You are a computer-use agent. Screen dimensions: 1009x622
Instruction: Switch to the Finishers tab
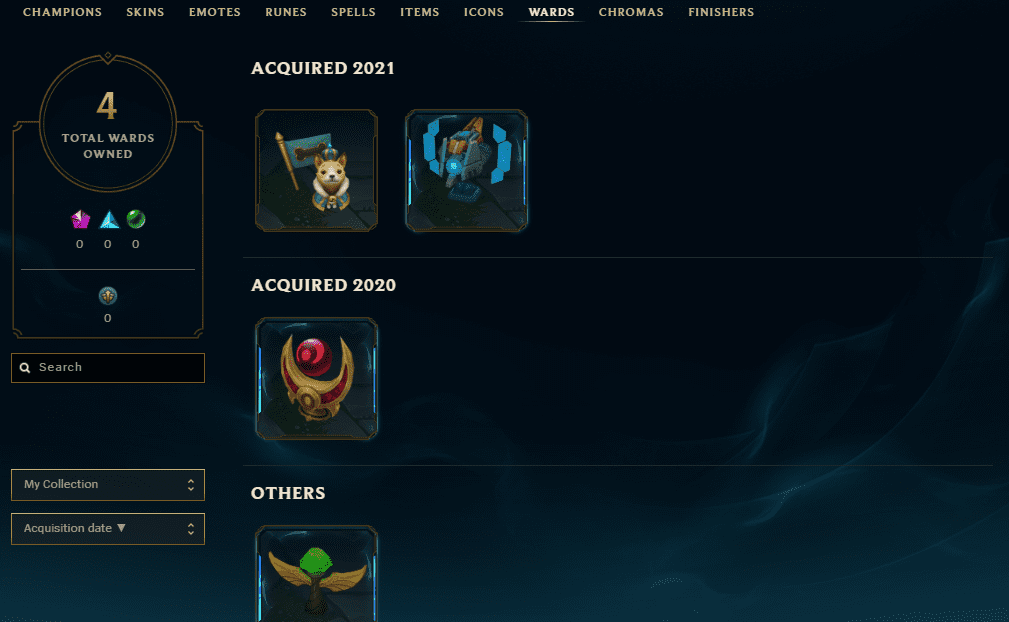[x=721, y=12]
